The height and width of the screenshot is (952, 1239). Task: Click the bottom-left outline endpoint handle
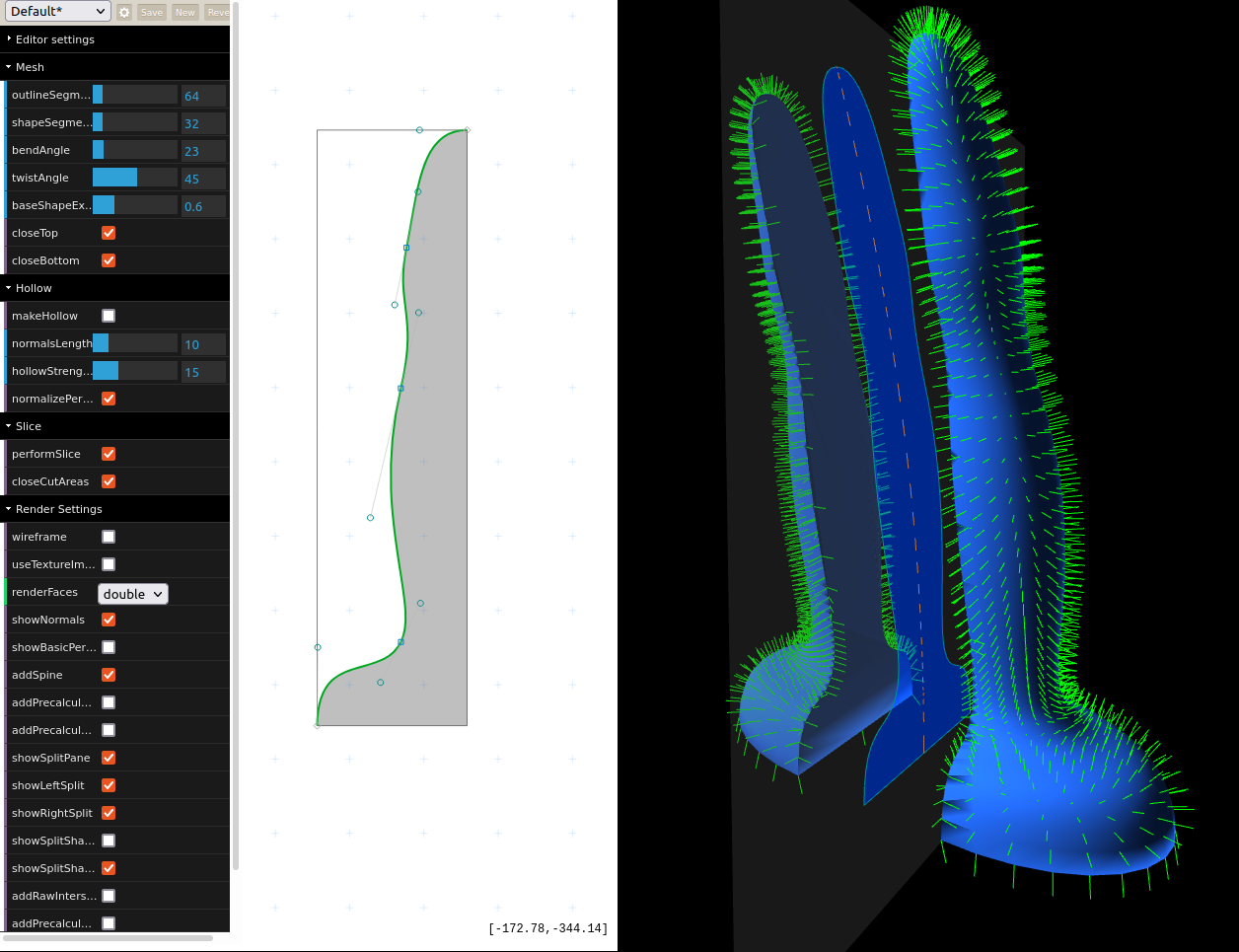[x=317, y=726]
